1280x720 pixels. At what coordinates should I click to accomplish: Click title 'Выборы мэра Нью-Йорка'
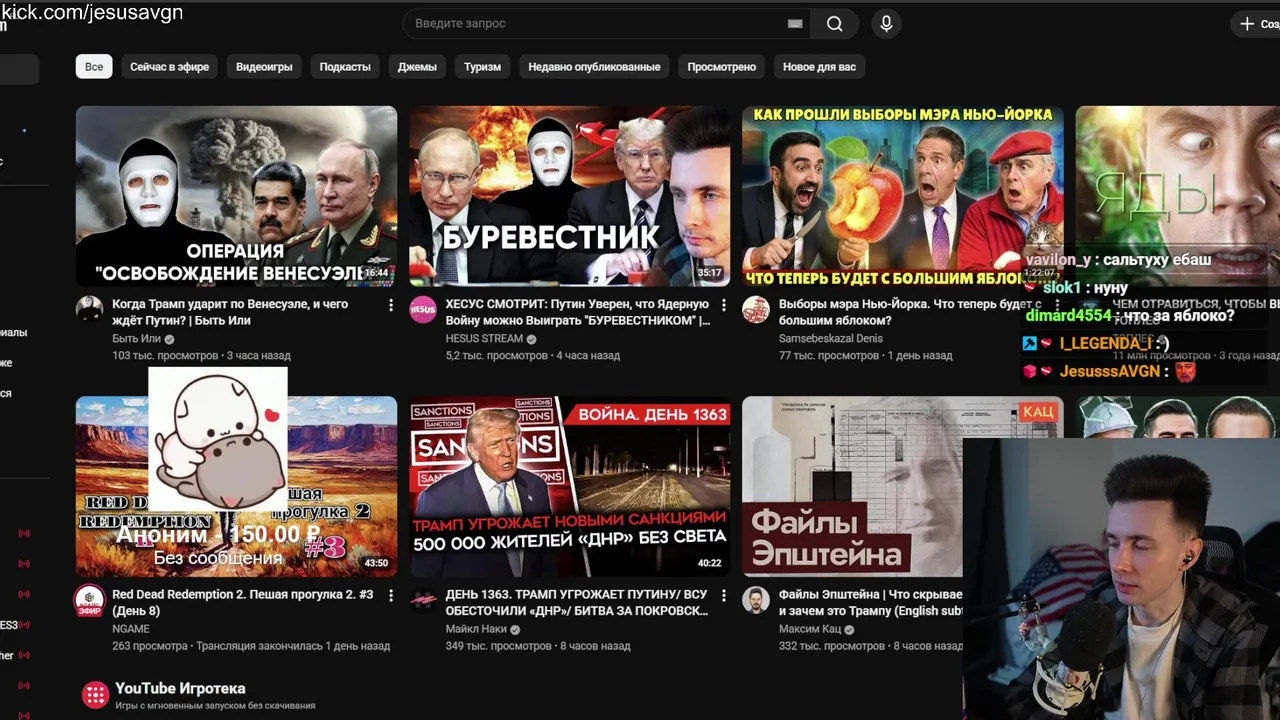pos(910,312)
